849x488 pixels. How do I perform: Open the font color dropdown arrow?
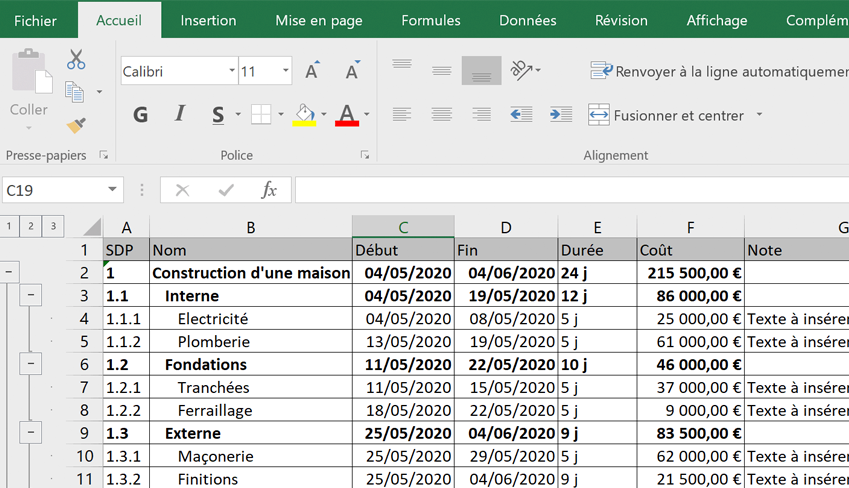pyautogui.click(x=367, y=114)
